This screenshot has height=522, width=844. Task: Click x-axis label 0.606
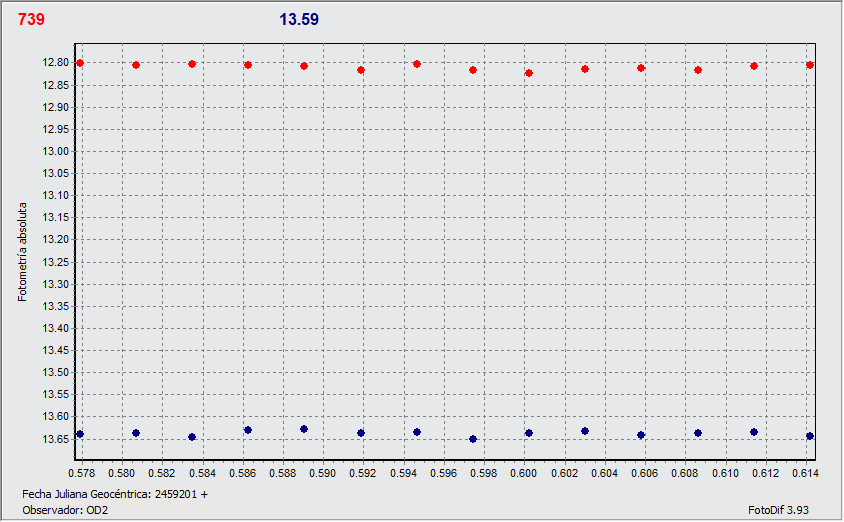[x=645, y=473]
